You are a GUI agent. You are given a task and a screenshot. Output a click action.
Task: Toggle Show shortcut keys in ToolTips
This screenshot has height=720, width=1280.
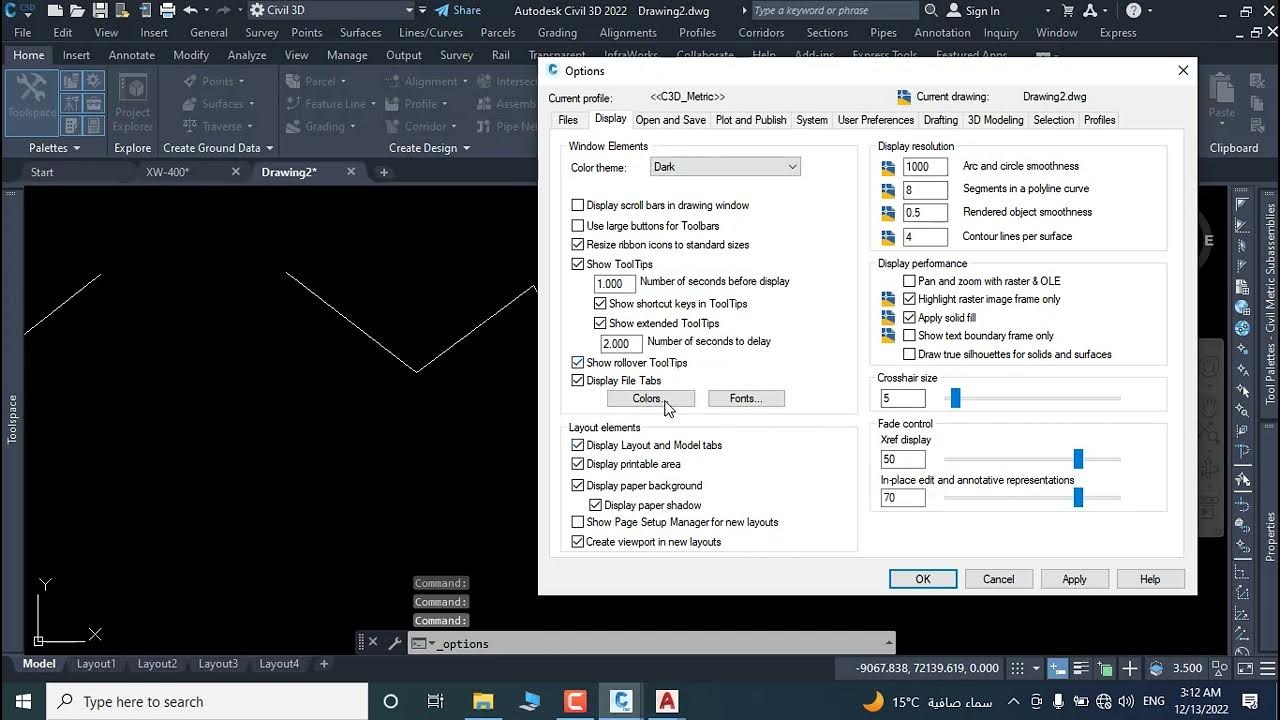tap(600, 303)
